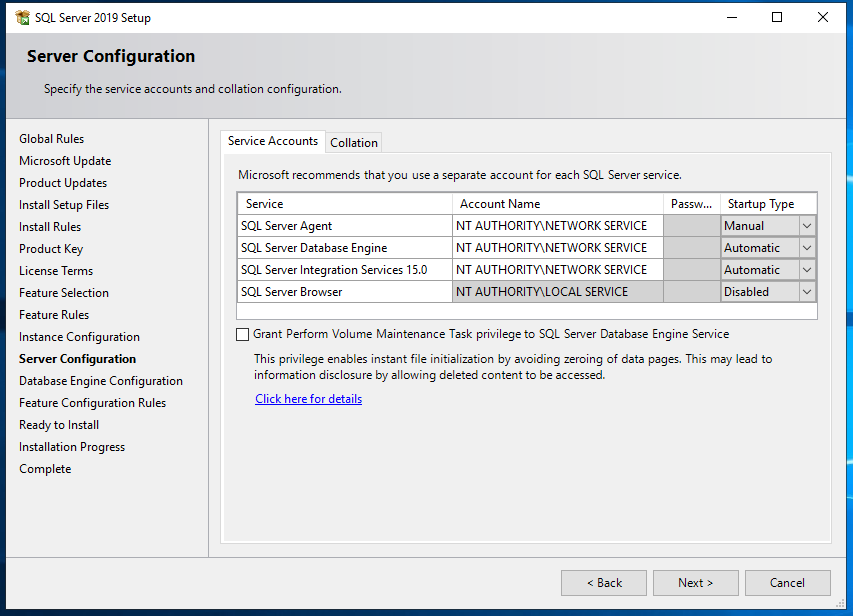853x616 pixels.
Task: Select the Service Accounts tab
Action: coord(272,141)
